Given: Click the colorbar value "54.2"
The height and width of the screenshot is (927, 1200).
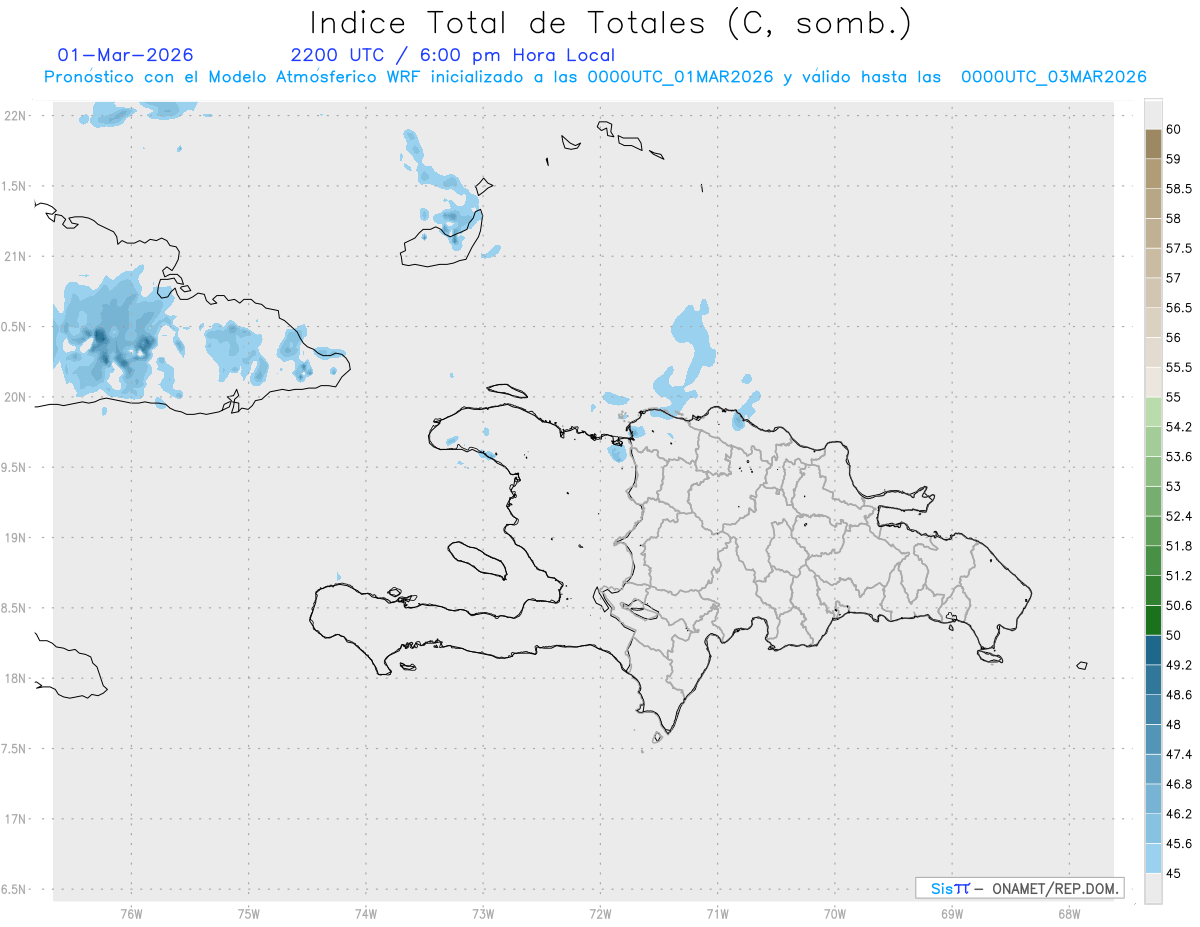Looking at the screenshot, I should [x=1179, y=427].
